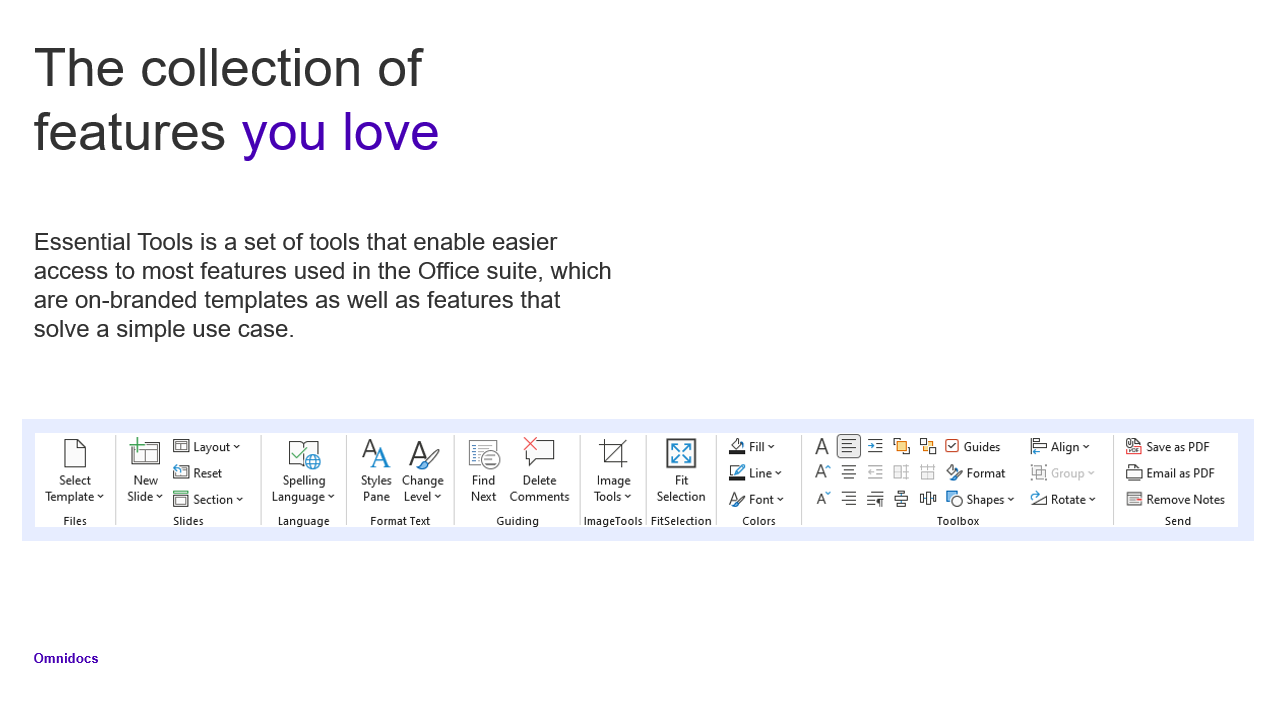This screenshot has height=715, width=1274.
Task: Click the Omnidocs footer text
Action: (x=66, y=658)
